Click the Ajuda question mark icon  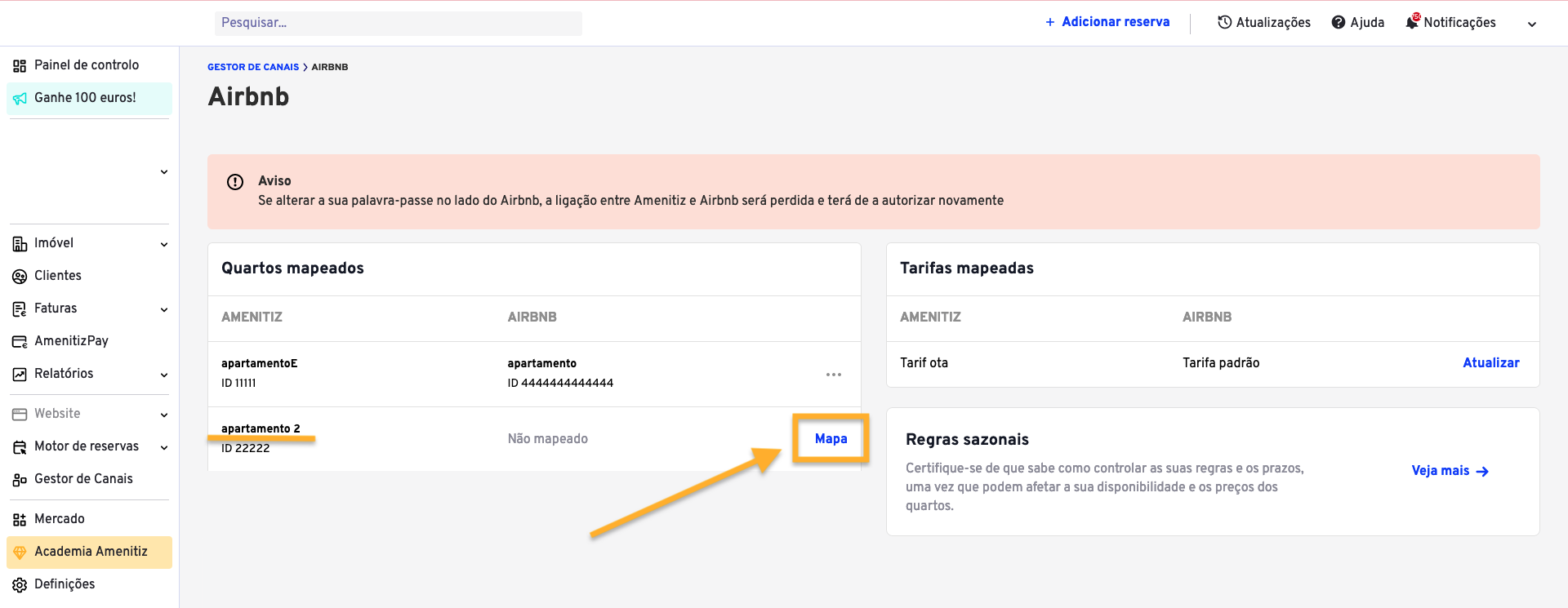pyautogui.click(x=1338, y=22)
